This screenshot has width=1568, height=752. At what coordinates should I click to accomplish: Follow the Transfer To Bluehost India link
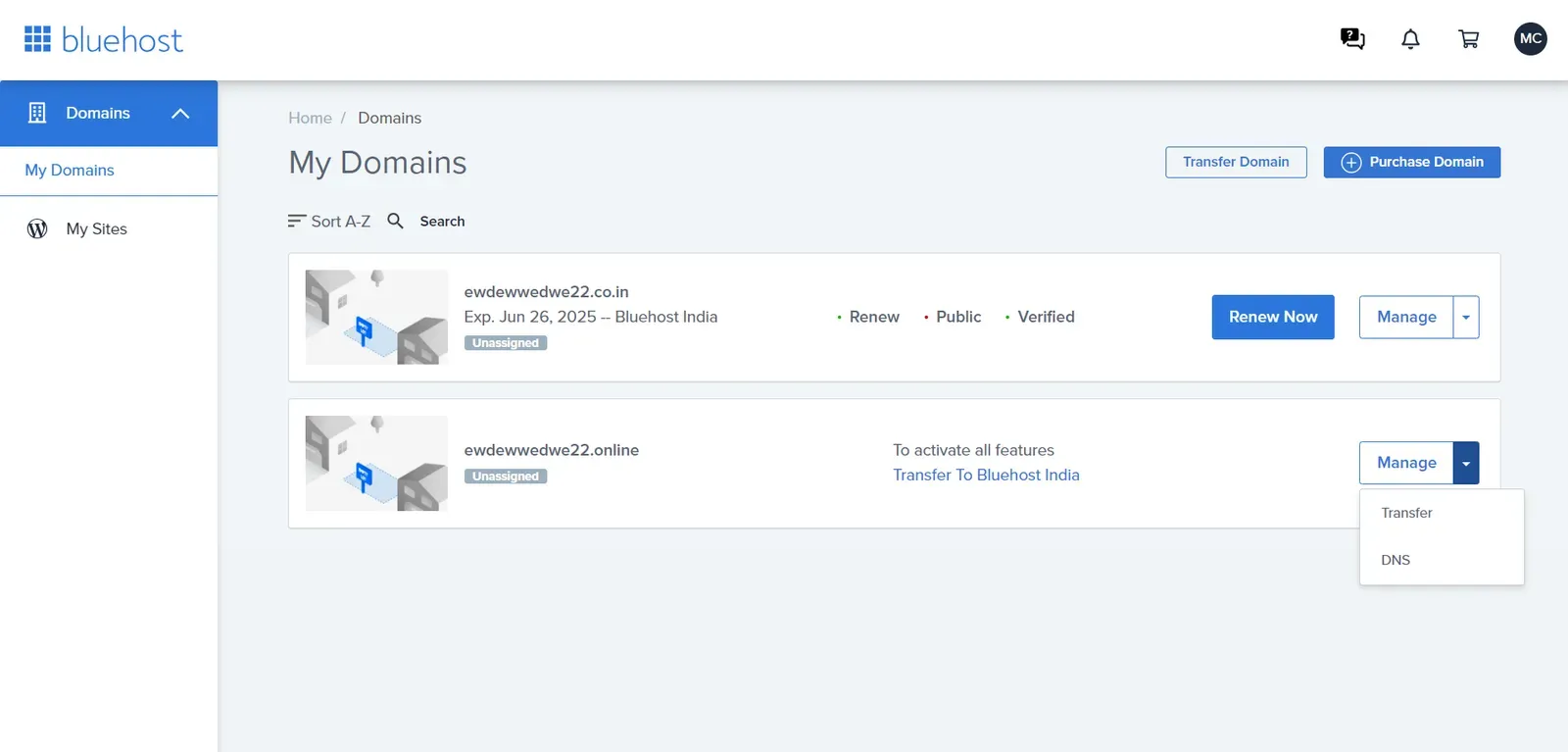pos(986,476)
